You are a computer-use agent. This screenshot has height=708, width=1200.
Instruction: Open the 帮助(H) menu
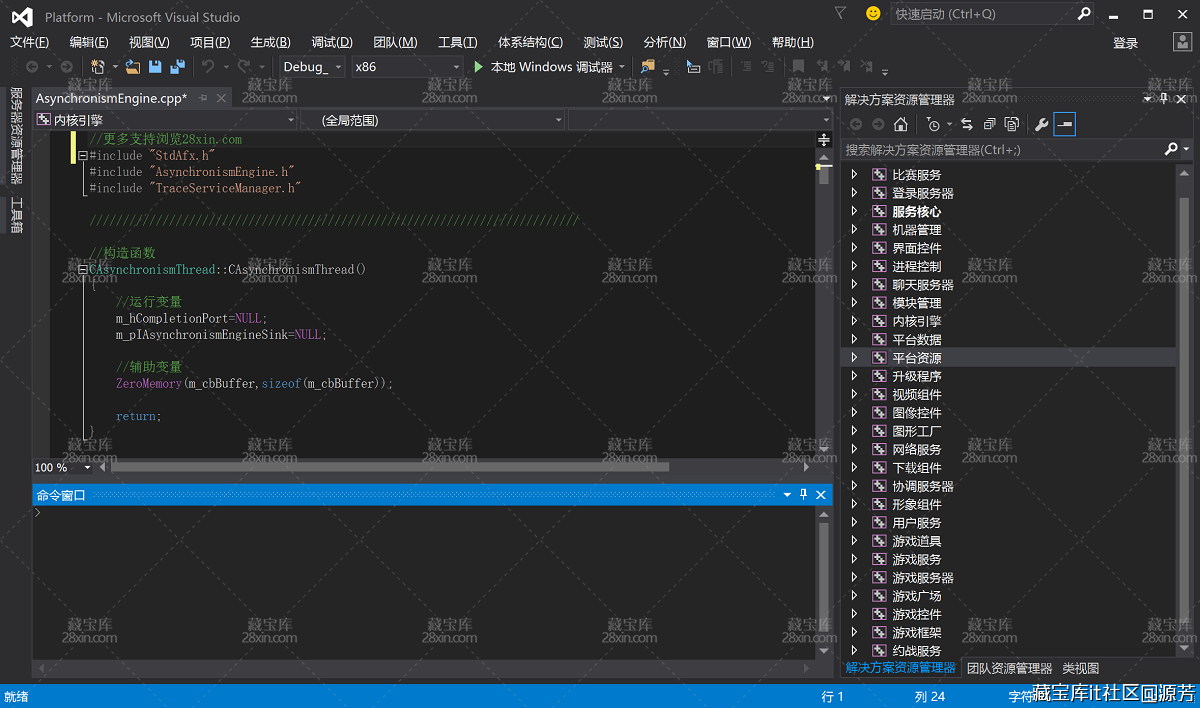click(x=793, y=42)
